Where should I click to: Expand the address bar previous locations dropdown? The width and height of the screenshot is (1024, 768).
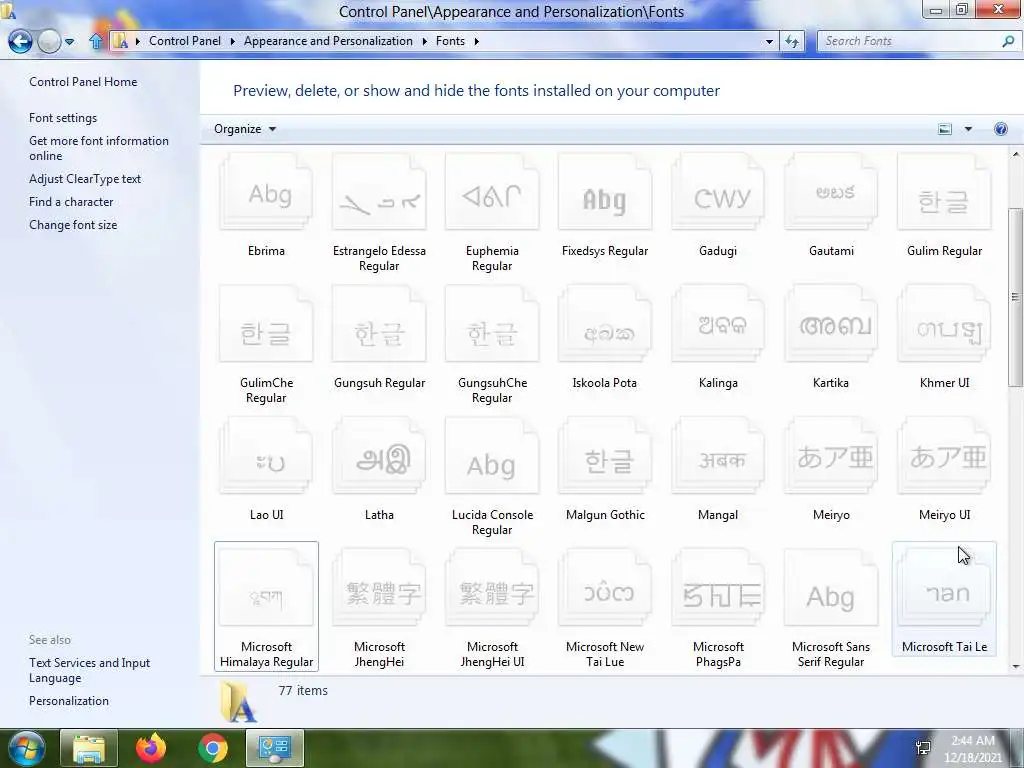click(769, 41)
